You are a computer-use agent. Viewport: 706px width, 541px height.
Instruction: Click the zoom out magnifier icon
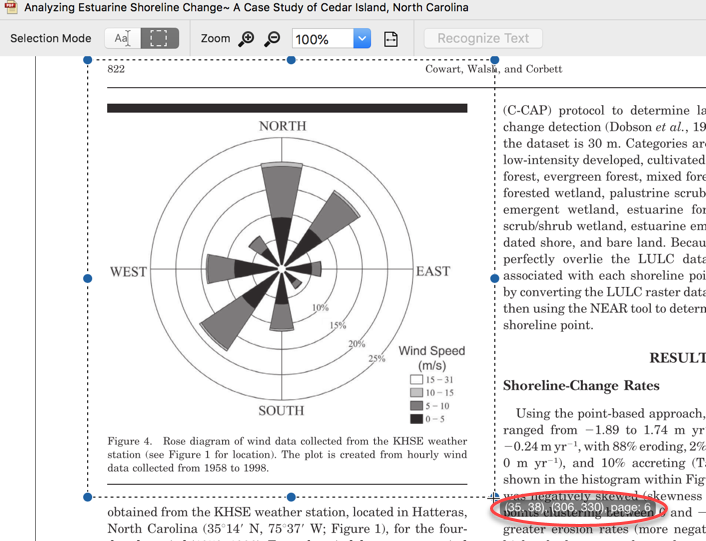click(x=272, y=39)
